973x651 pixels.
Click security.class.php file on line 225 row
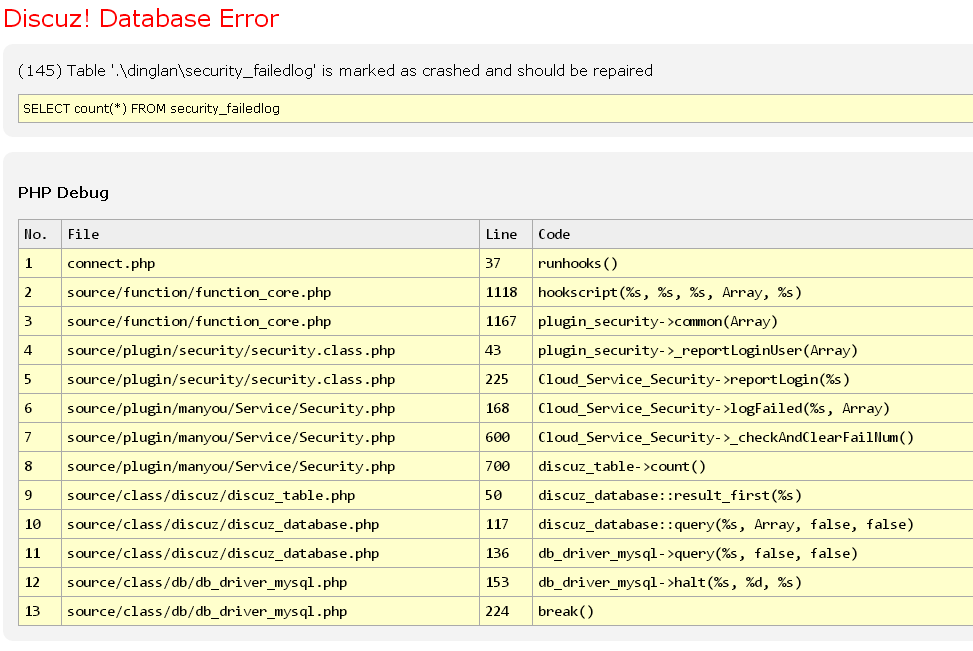tap(231, 379)
